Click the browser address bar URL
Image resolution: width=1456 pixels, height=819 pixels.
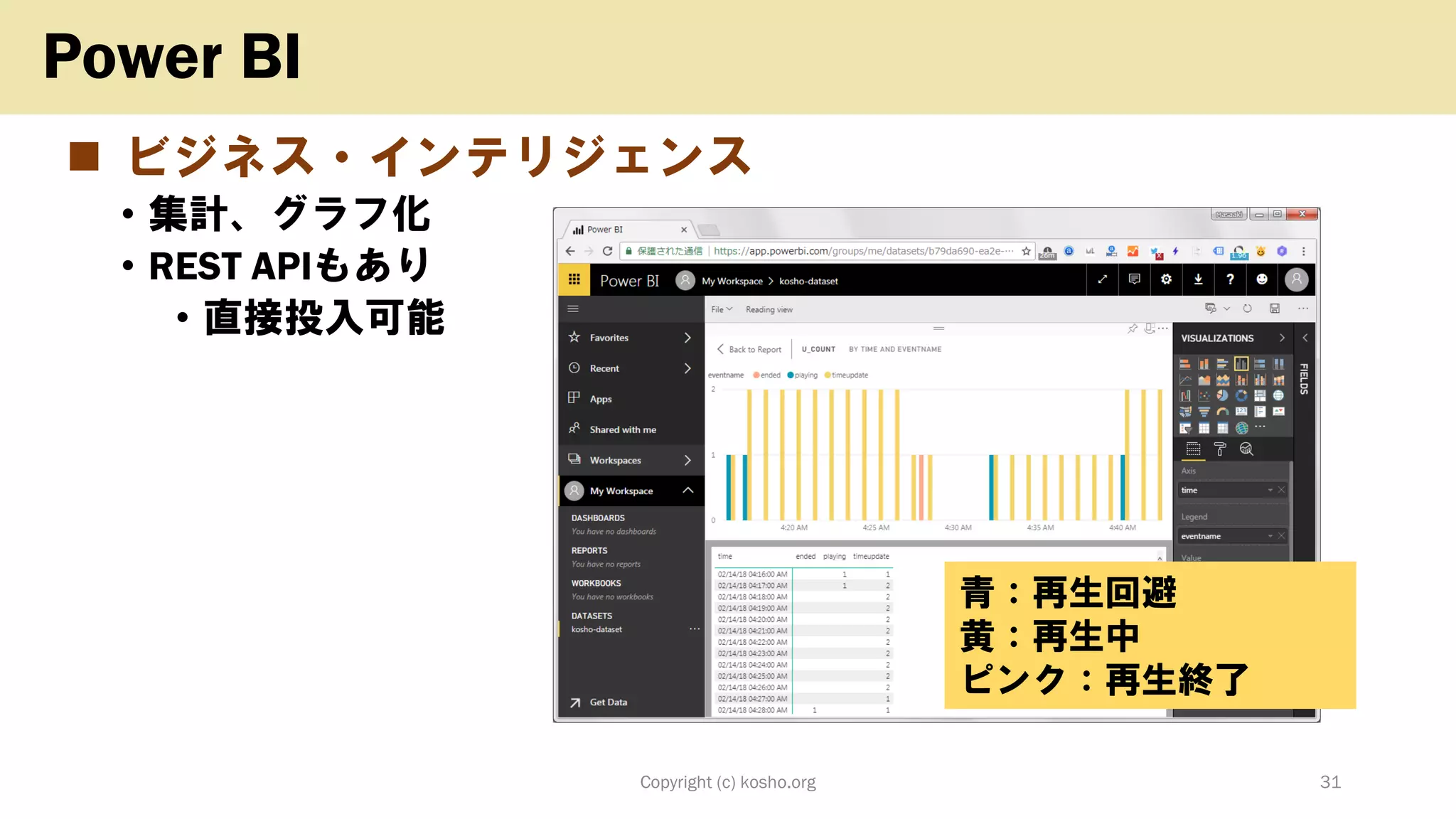(x=863, y=251)
